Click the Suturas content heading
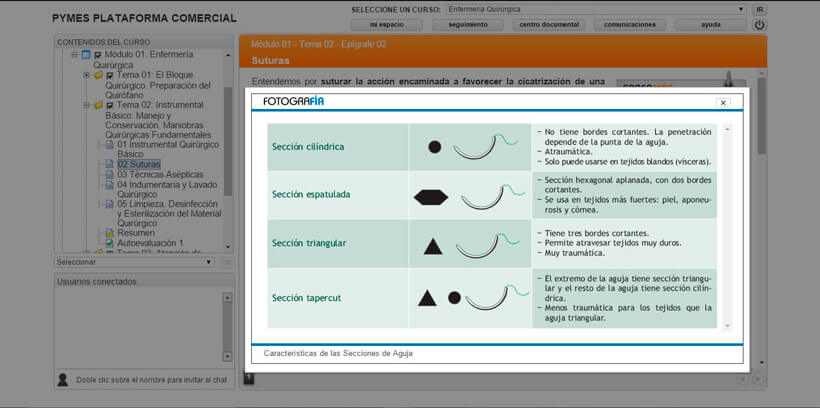This screenshot has width=820, height=408. pyautogui.click(x=270, y=61)
